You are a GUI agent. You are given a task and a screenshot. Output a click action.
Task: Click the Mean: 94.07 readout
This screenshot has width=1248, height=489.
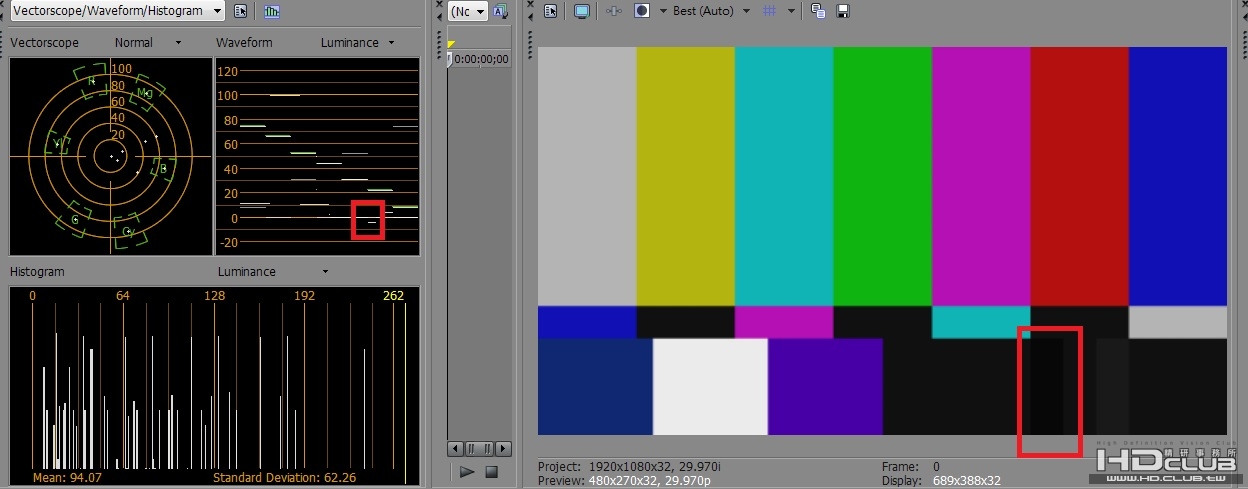pos(67,478)
